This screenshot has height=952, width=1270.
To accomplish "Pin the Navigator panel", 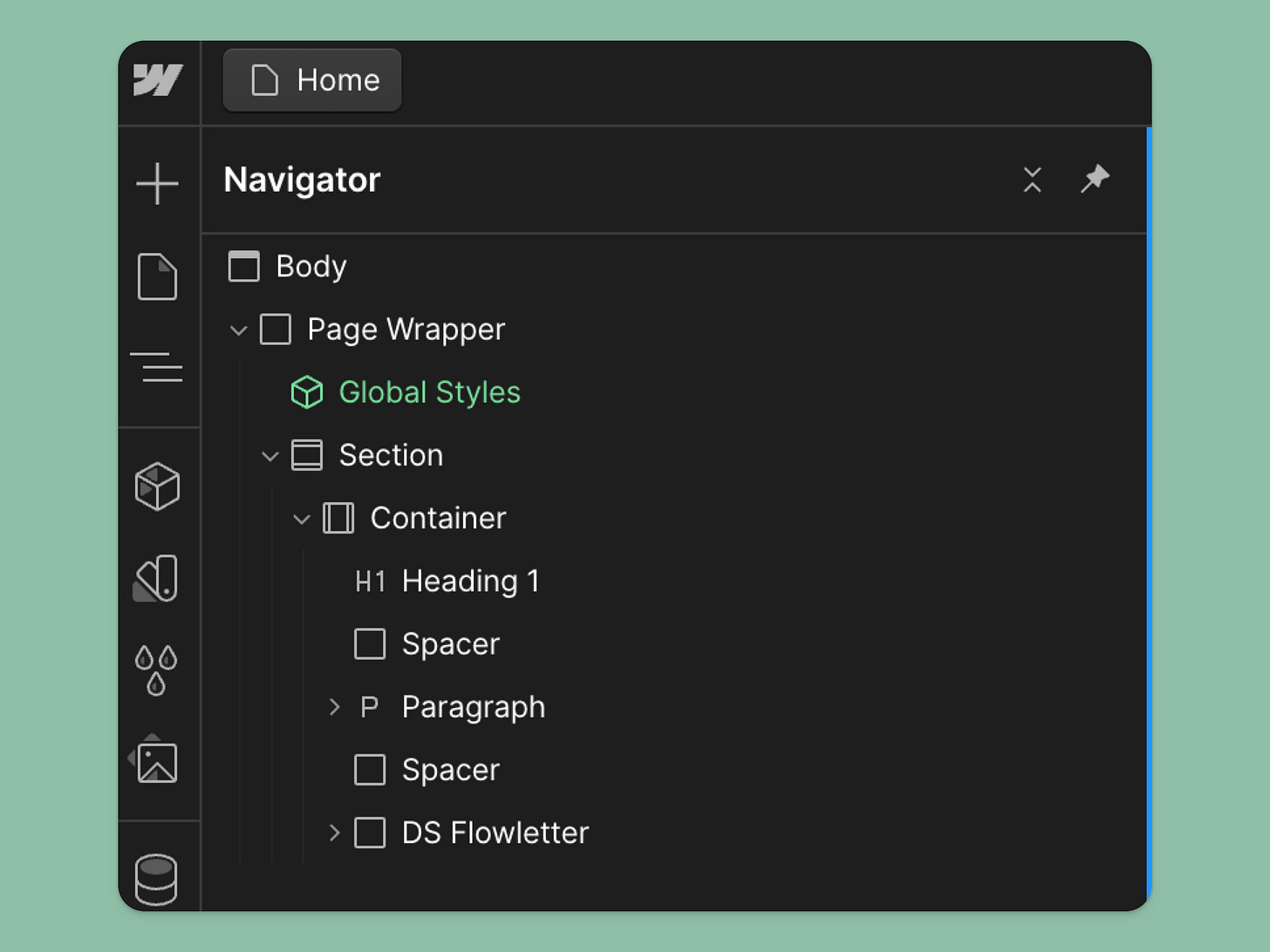I will click(x=1095, y=180).
